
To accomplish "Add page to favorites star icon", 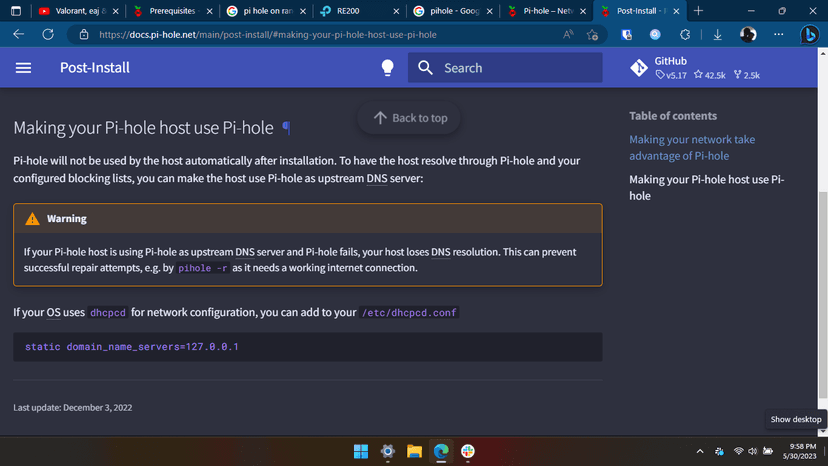I will pos(593,34).
